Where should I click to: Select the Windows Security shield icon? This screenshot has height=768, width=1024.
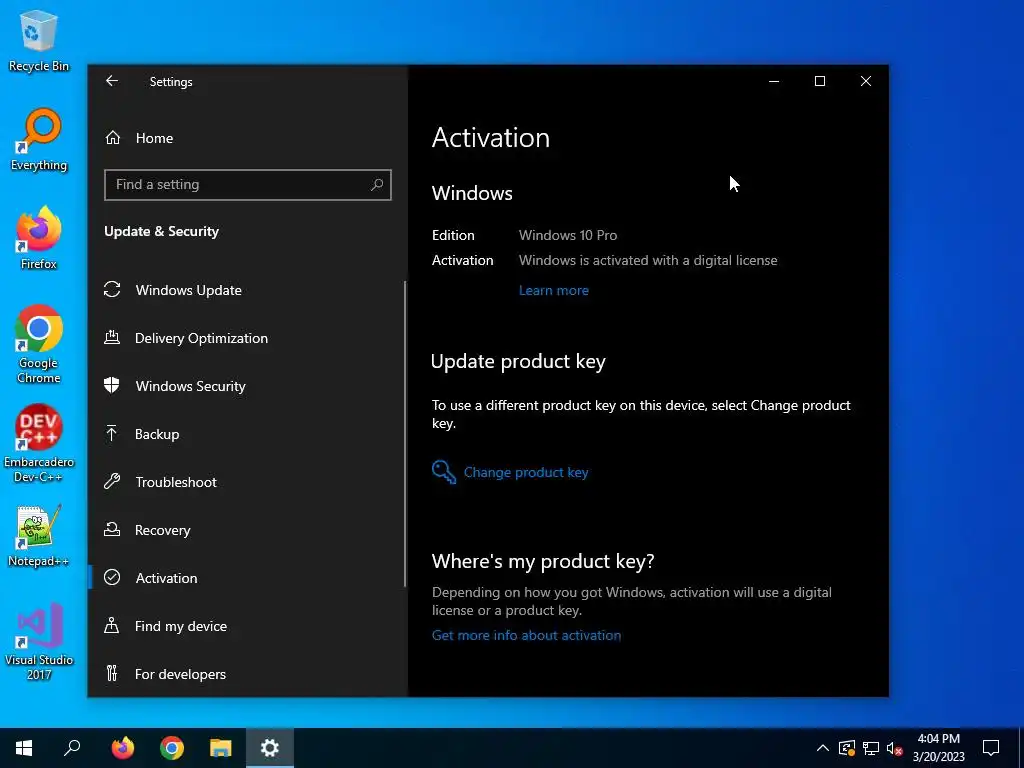[x=112, y=385]
